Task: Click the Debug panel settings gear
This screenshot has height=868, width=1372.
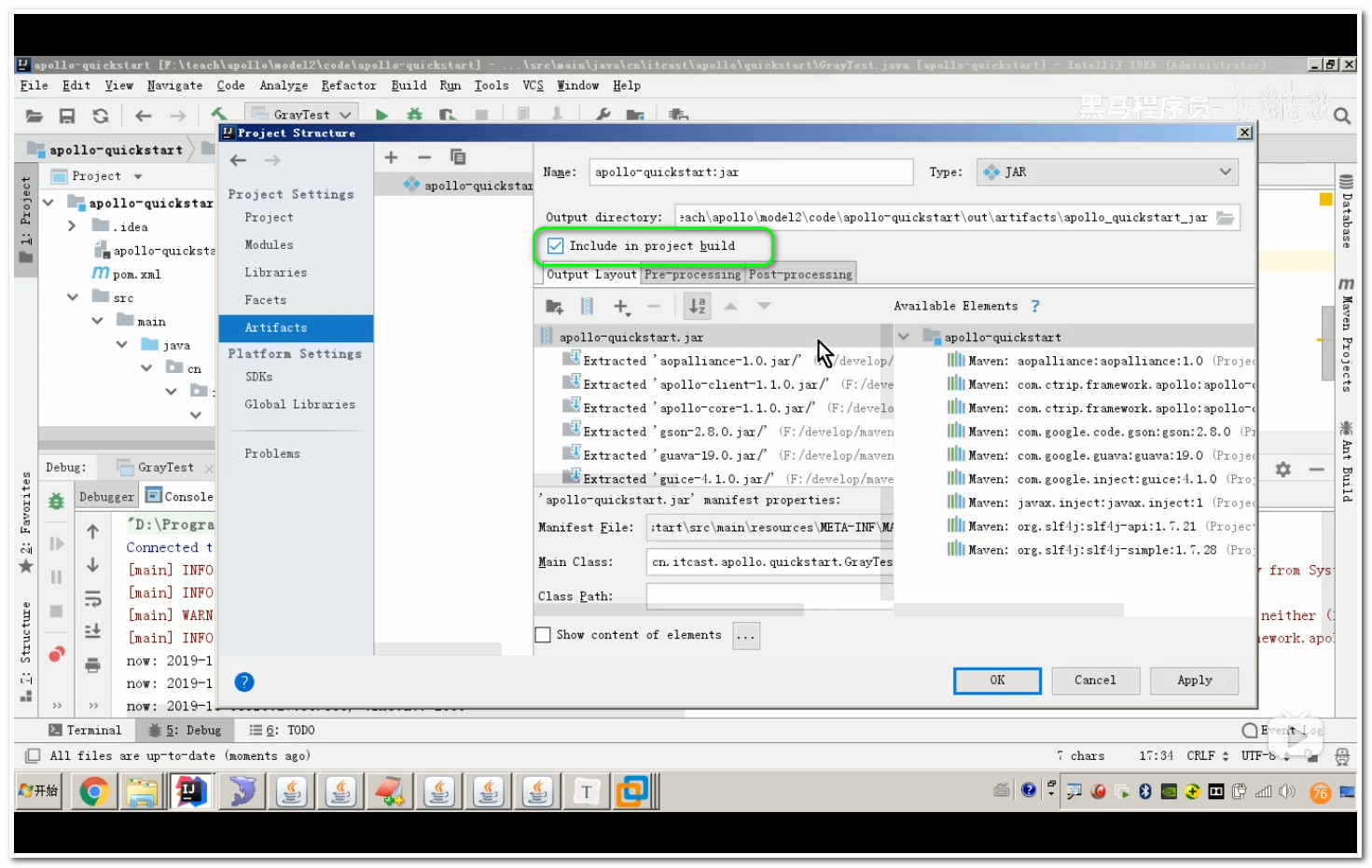Action: tap(1283, 470)
